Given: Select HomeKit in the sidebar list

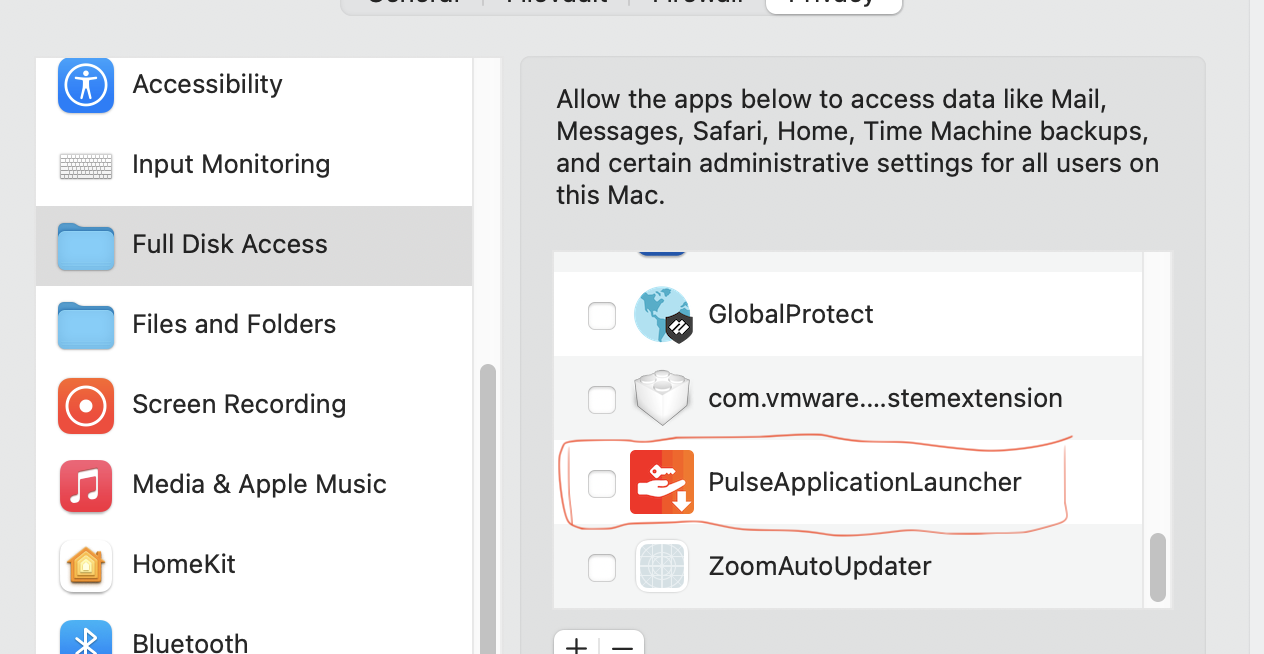Looking at the screenshot, I should [254, 565].
